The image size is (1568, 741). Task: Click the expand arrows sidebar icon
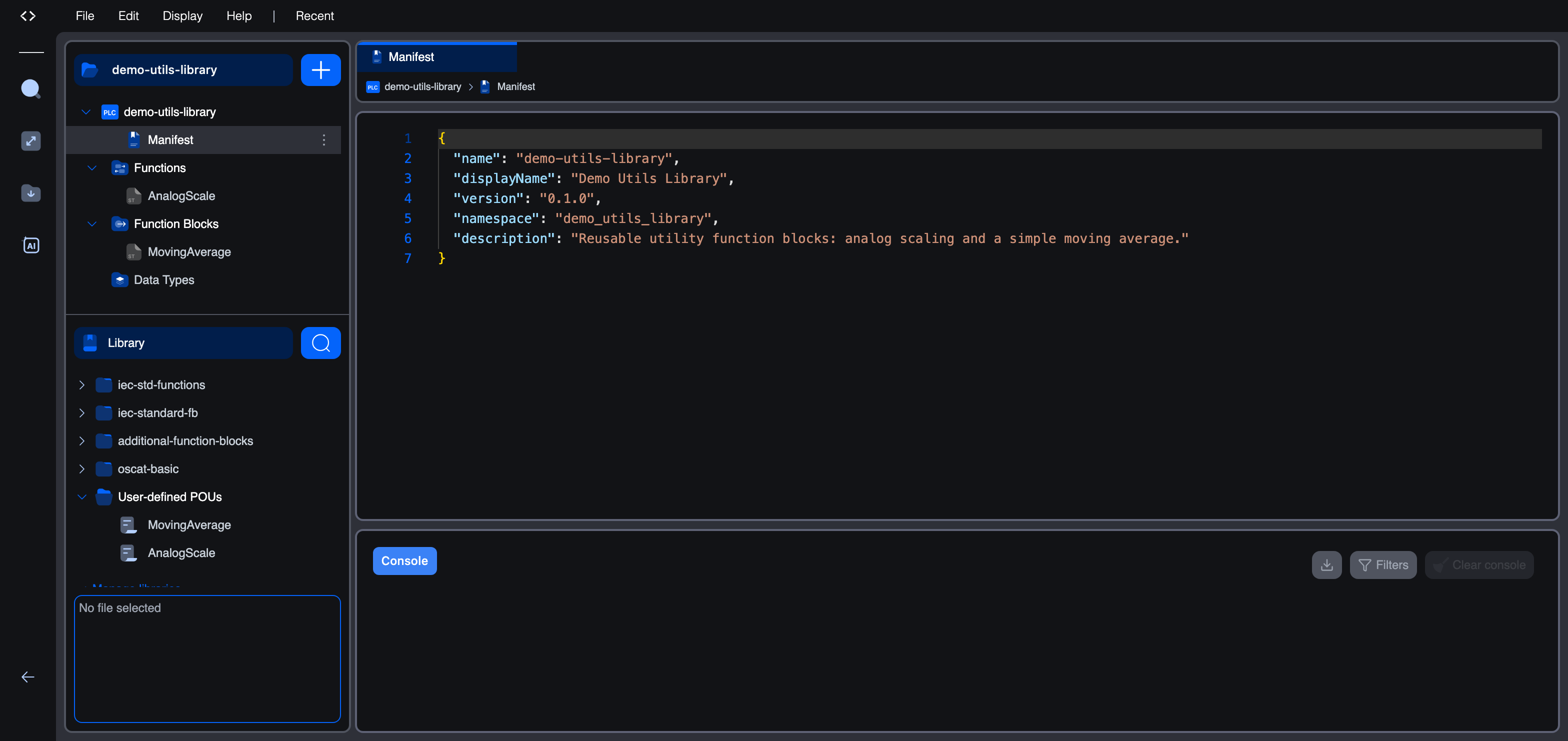[x=31, y=141]
